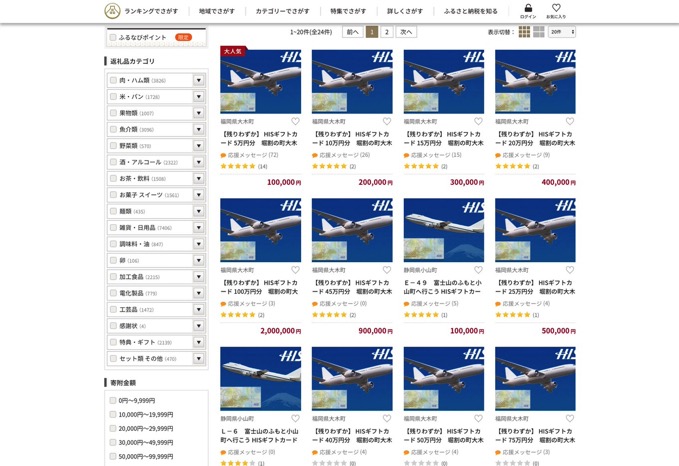Favorite the HIS 100万円分 gift card
679x466 pixels.
pyautogui.click(x=295, y=270)
